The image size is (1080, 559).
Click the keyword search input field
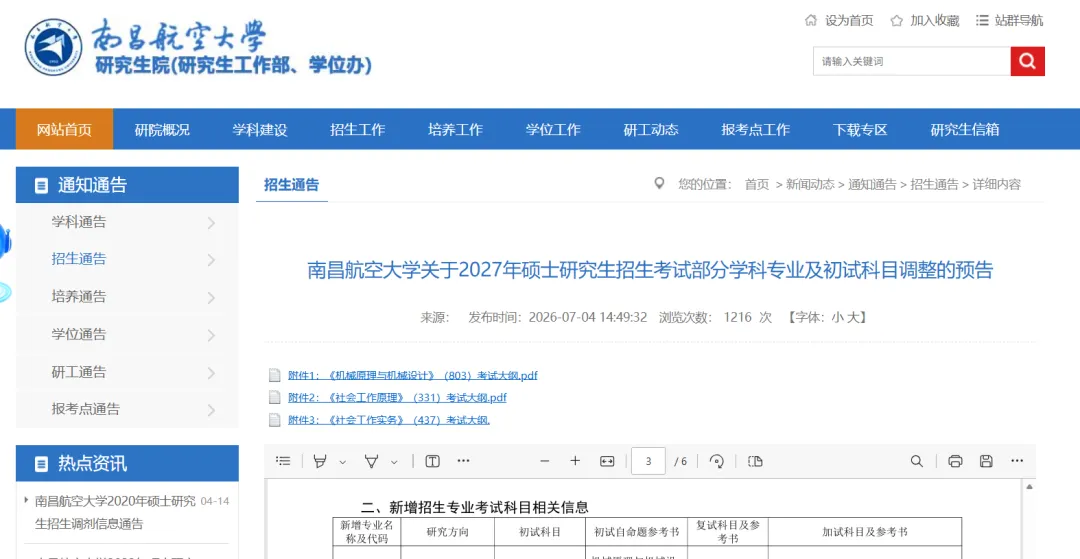click(911, 61)
